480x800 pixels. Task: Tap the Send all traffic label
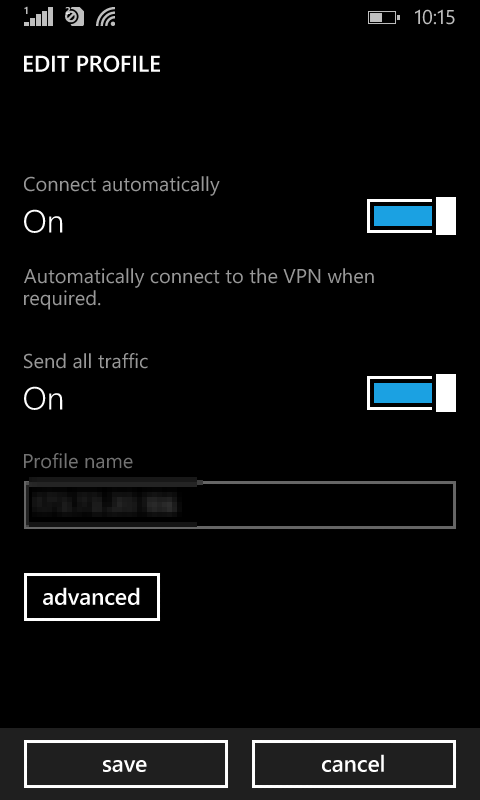tap(86, 361)
